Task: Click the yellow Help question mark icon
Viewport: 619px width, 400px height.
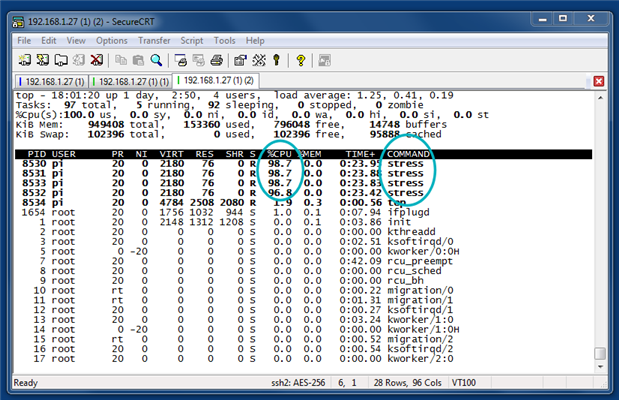Action: 300,60
